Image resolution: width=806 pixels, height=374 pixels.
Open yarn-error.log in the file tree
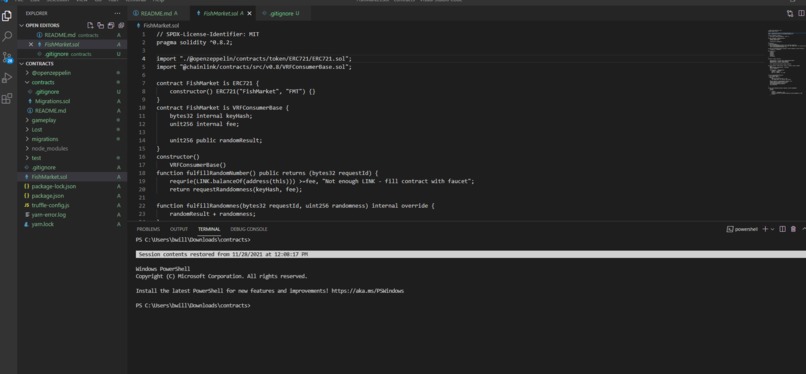pos(72,215)
